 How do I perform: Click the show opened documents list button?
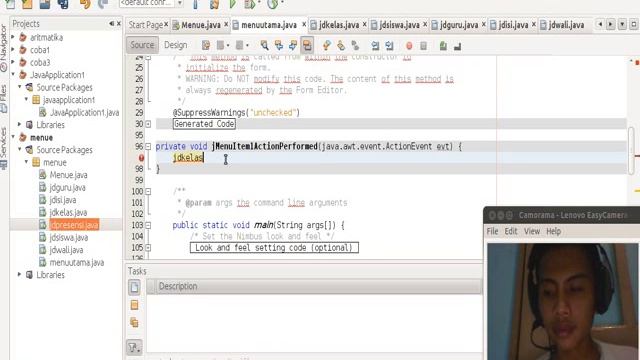click(622, 24)
